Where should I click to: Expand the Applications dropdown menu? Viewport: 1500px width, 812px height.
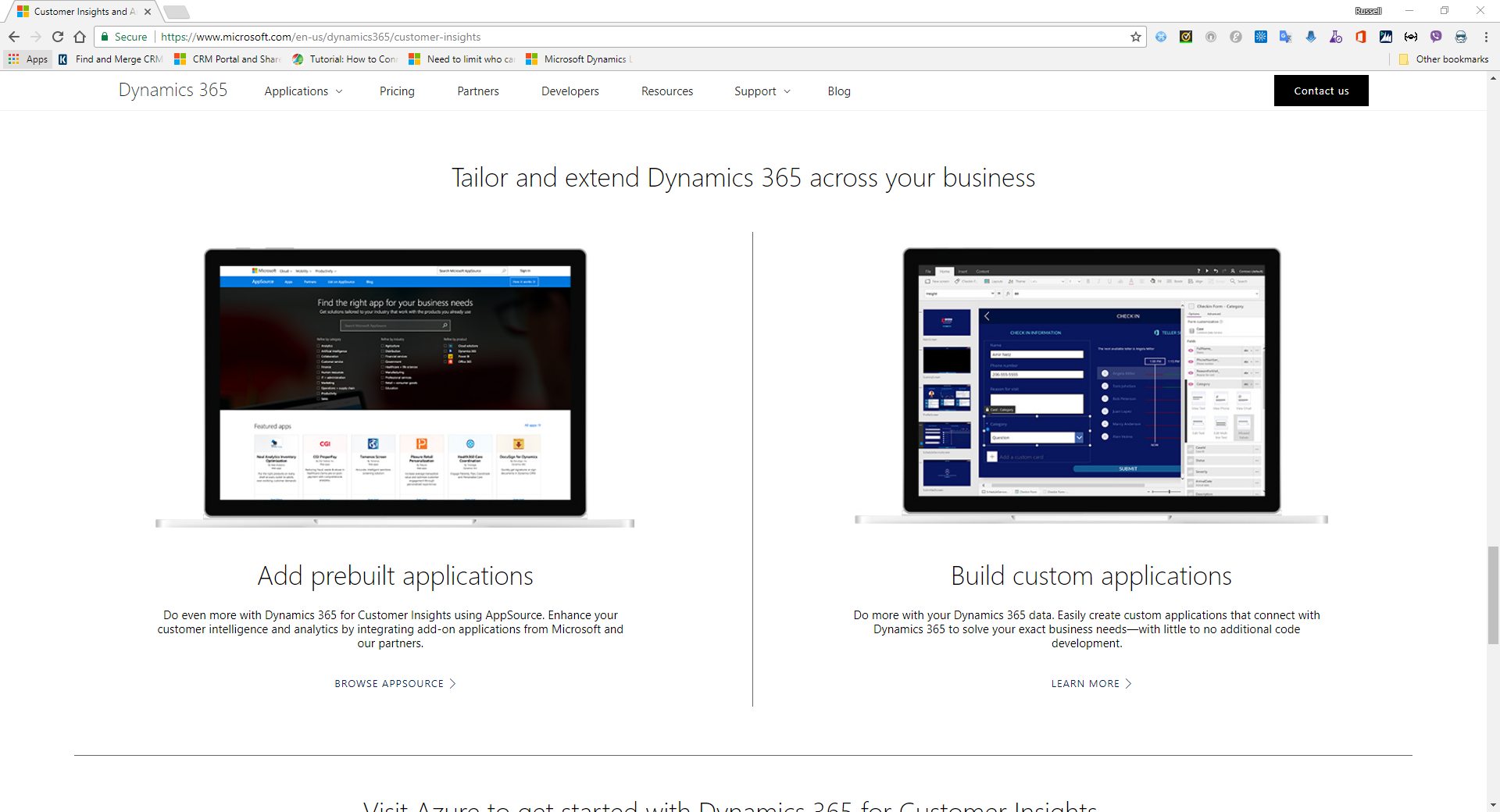[x=303, y=91]
